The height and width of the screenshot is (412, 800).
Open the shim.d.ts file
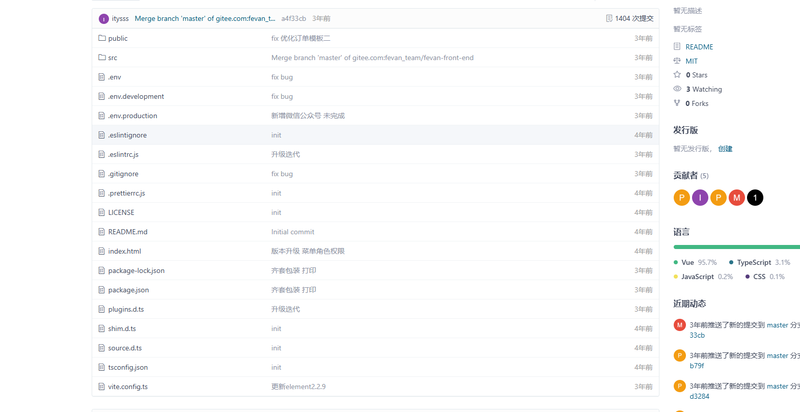[122, 328]
